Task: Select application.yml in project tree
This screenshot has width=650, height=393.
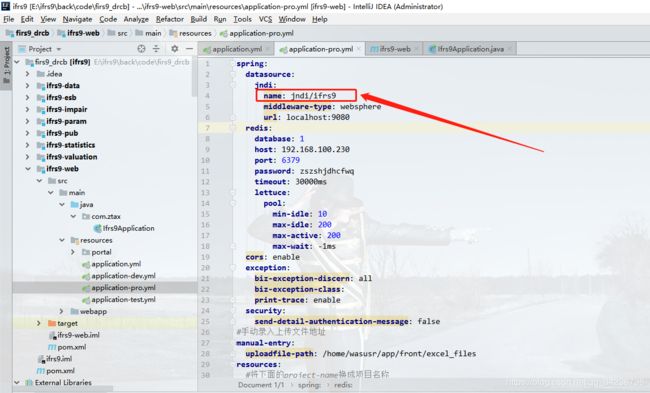Action: (112, 264)
